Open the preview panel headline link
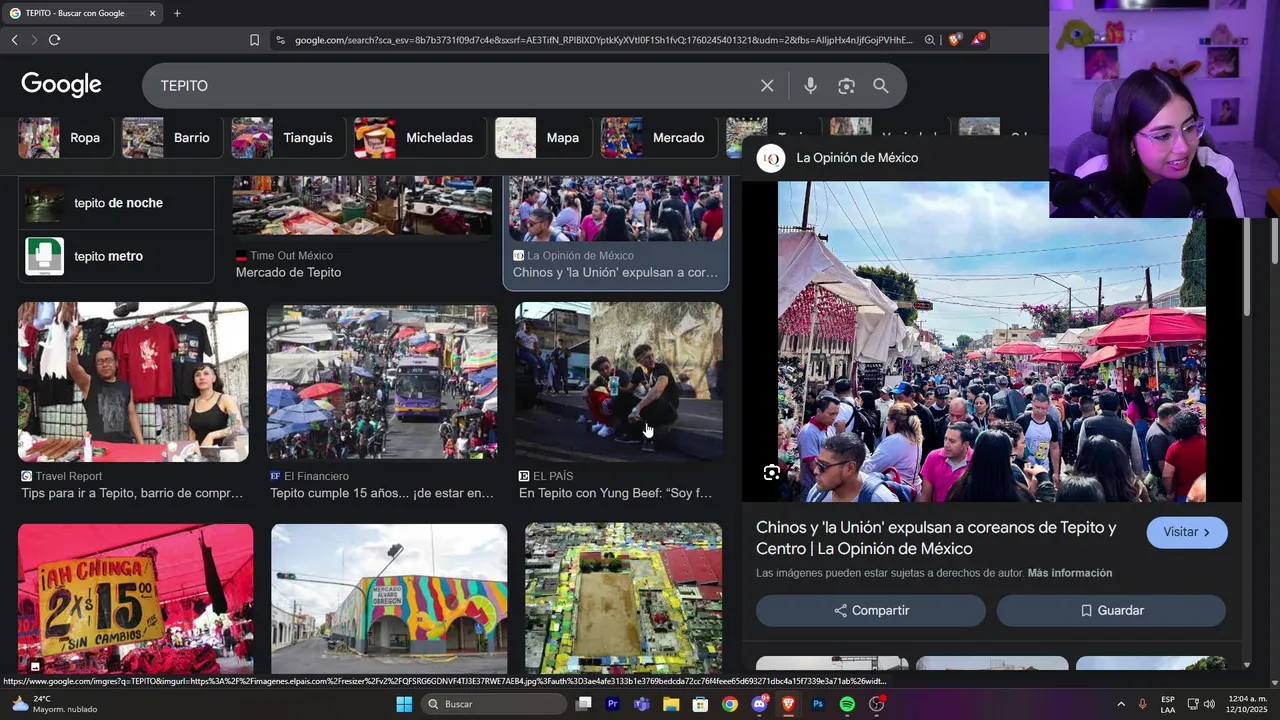 [936, 538]
